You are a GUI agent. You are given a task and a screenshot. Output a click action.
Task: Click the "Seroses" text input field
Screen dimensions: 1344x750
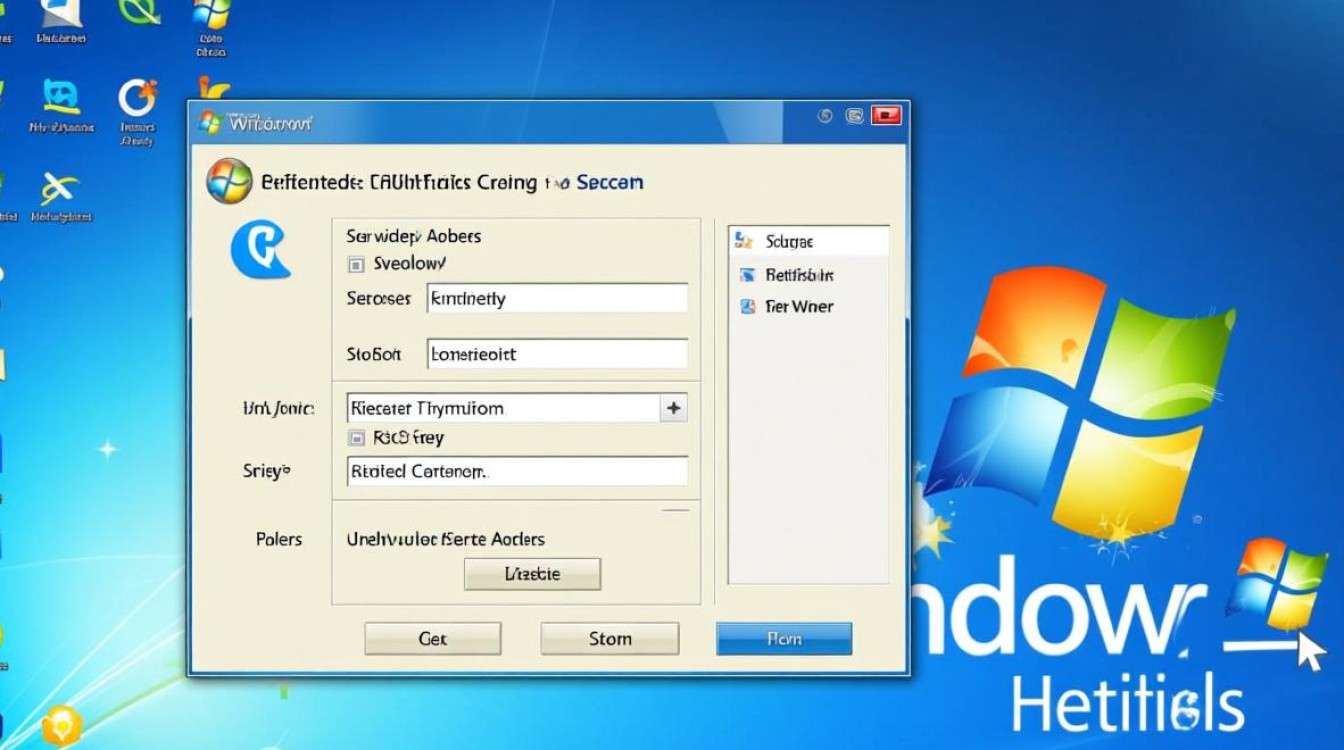[x=557, y=298]
